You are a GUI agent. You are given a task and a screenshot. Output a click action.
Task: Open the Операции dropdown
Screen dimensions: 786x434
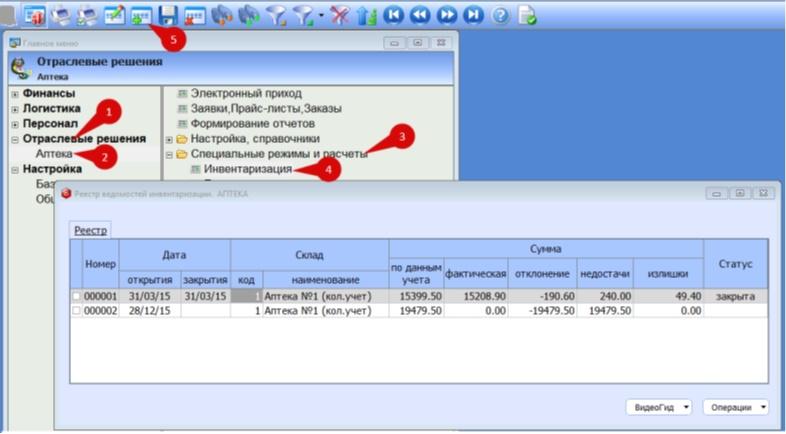tap(736, 407)
